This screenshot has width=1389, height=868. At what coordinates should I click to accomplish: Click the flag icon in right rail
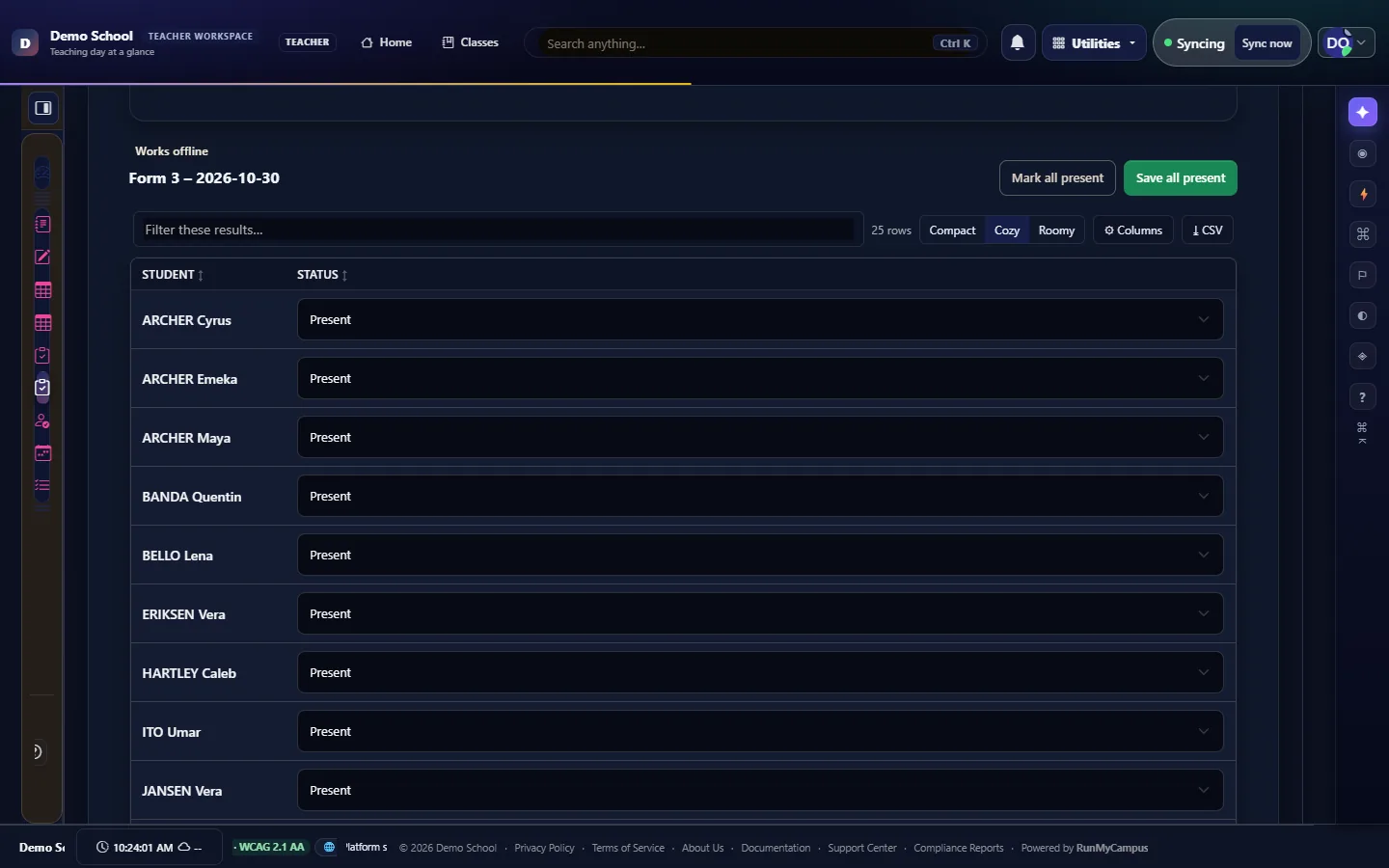[1363, 275]
